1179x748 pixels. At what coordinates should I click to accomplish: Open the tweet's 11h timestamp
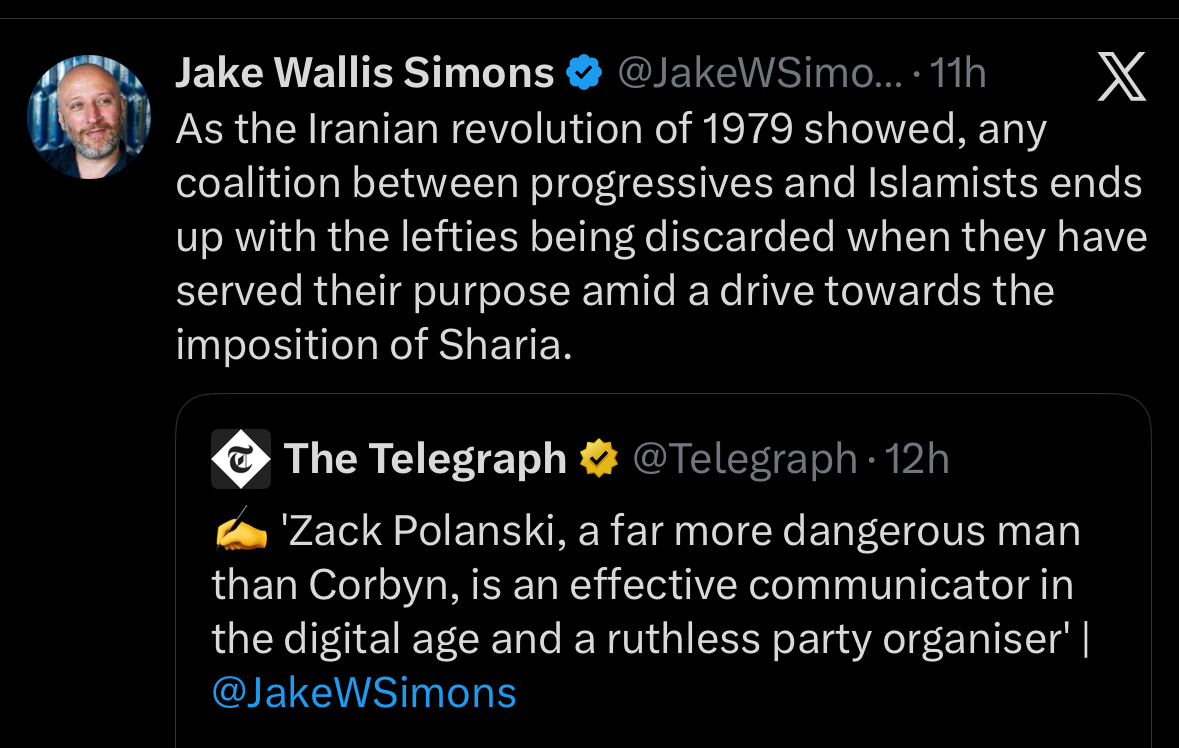click(958, 73)
